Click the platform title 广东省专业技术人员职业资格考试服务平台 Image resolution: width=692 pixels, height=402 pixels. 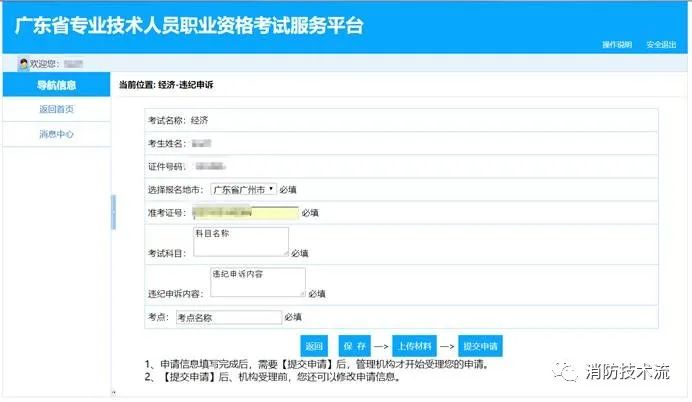[x=189, y=25]
